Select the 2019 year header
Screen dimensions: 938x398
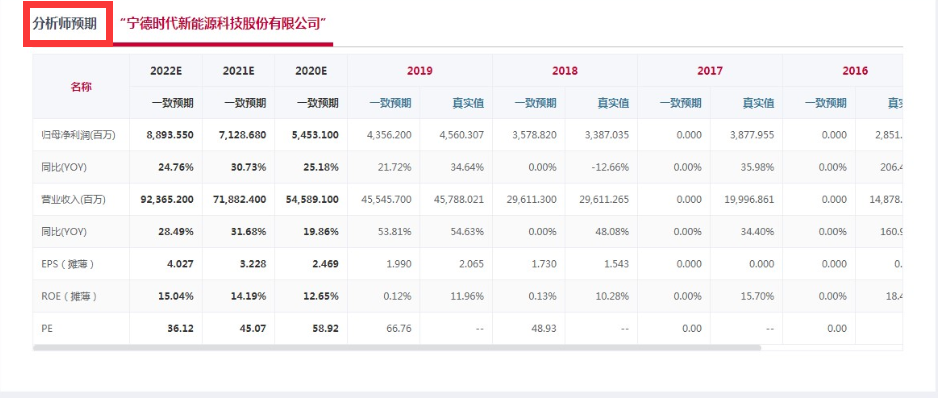point(420,71)
